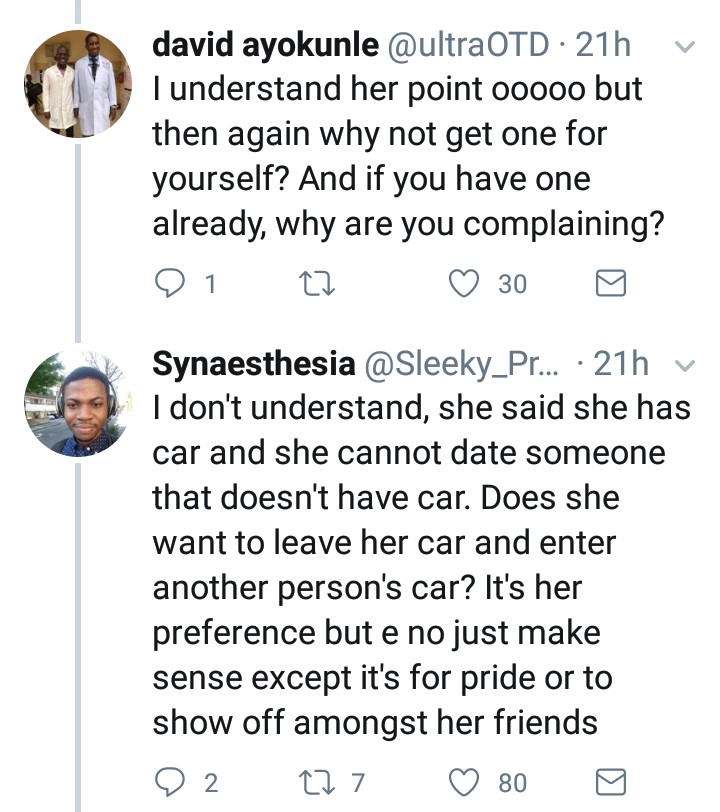The height and width of the screenshot is (812, 720).
Task: Open the 21h timestamp on david's tweet
Action: click(604, 45)
